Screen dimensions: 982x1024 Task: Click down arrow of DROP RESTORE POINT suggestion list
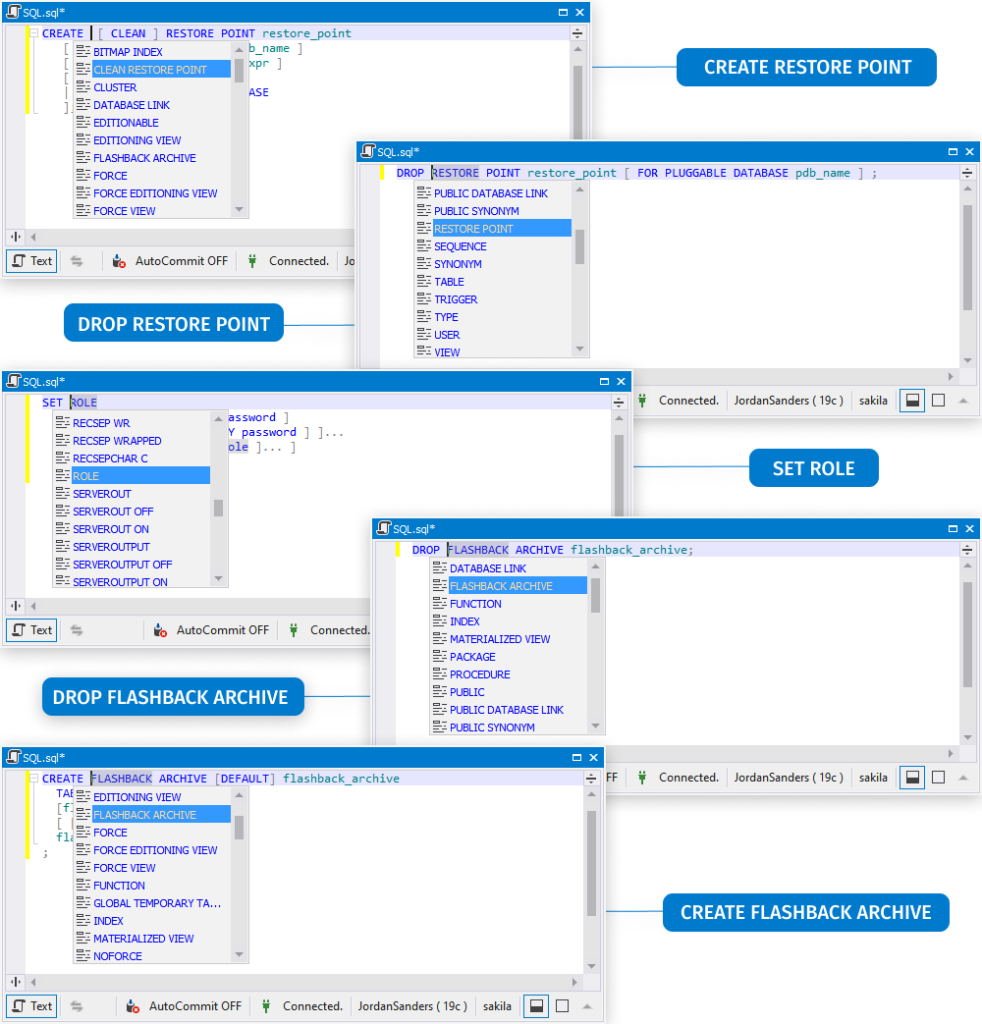(x=580, y=349)
